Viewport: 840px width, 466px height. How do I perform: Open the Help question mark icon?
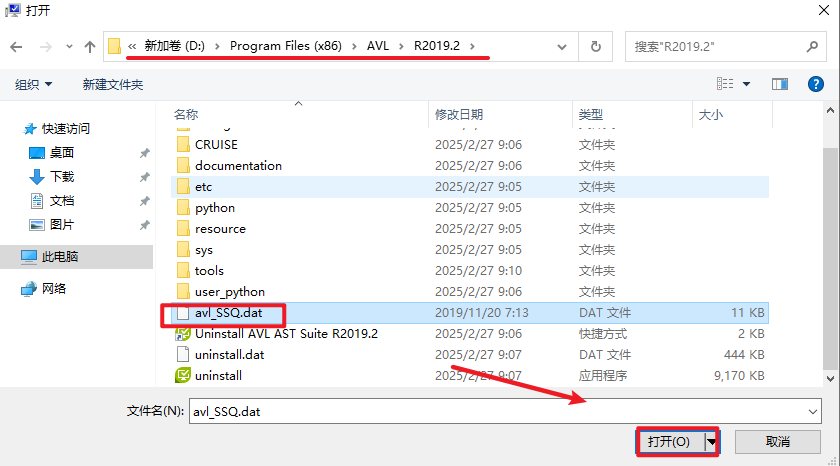tap(815, 84)
